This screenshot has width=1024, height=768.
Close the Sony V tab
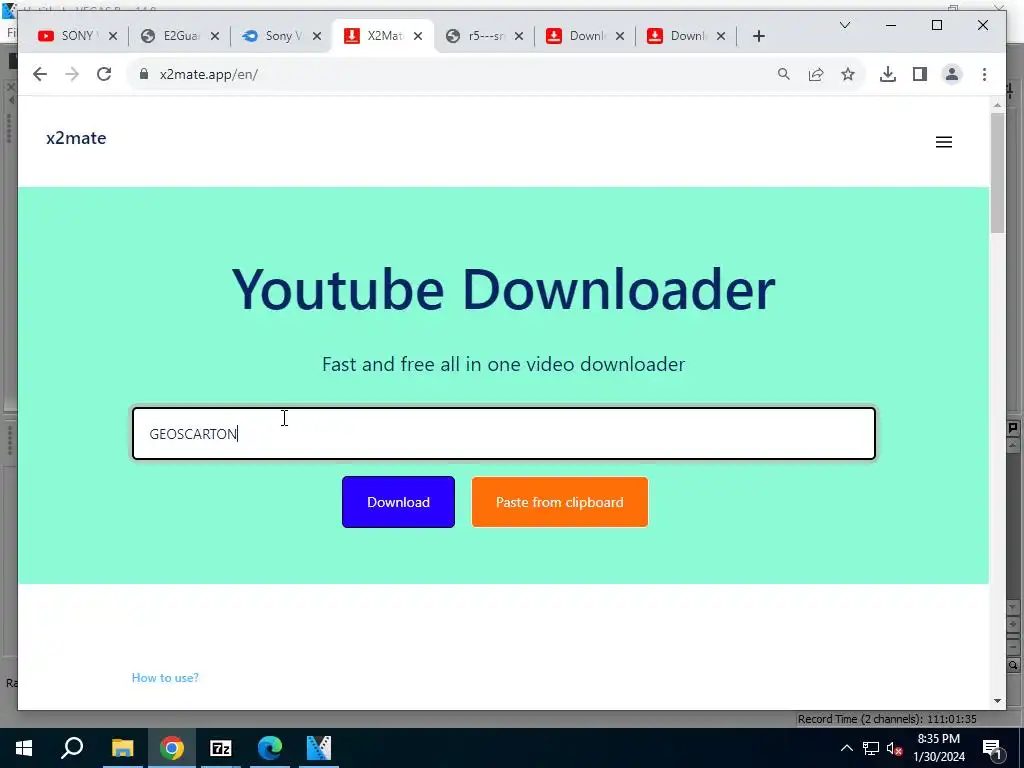click(x=317, y=36)
